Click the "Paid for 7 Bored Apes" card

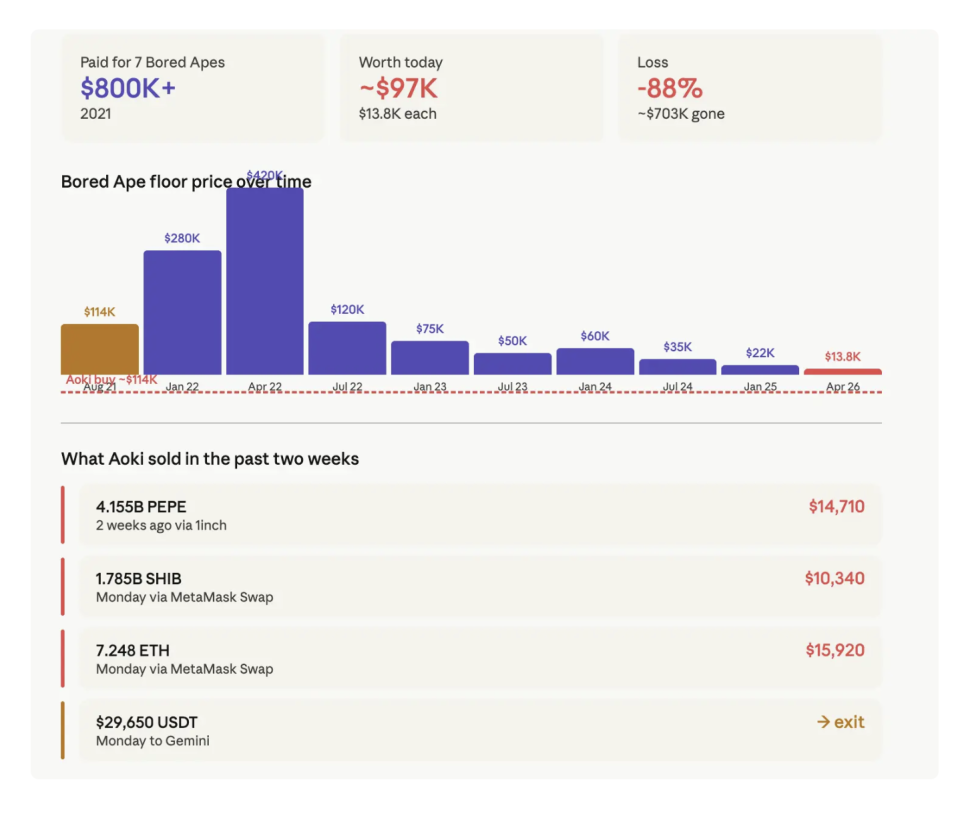coord(193,88)
